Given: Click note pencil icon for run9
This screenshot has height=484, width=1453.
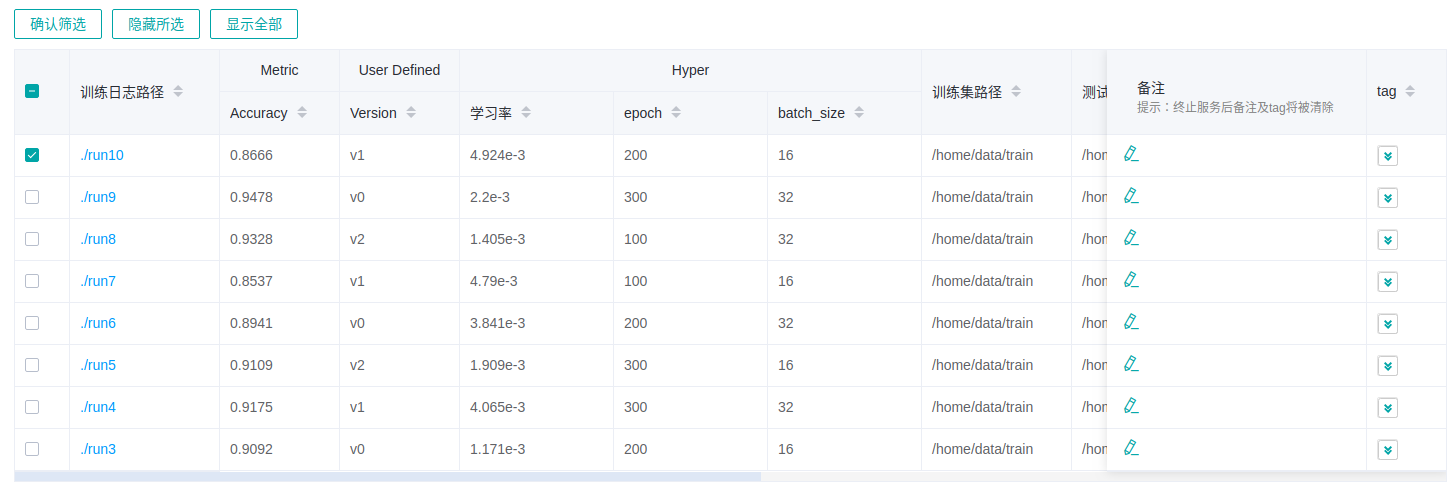Looking at the screenshot, I should pos(1131,196).
